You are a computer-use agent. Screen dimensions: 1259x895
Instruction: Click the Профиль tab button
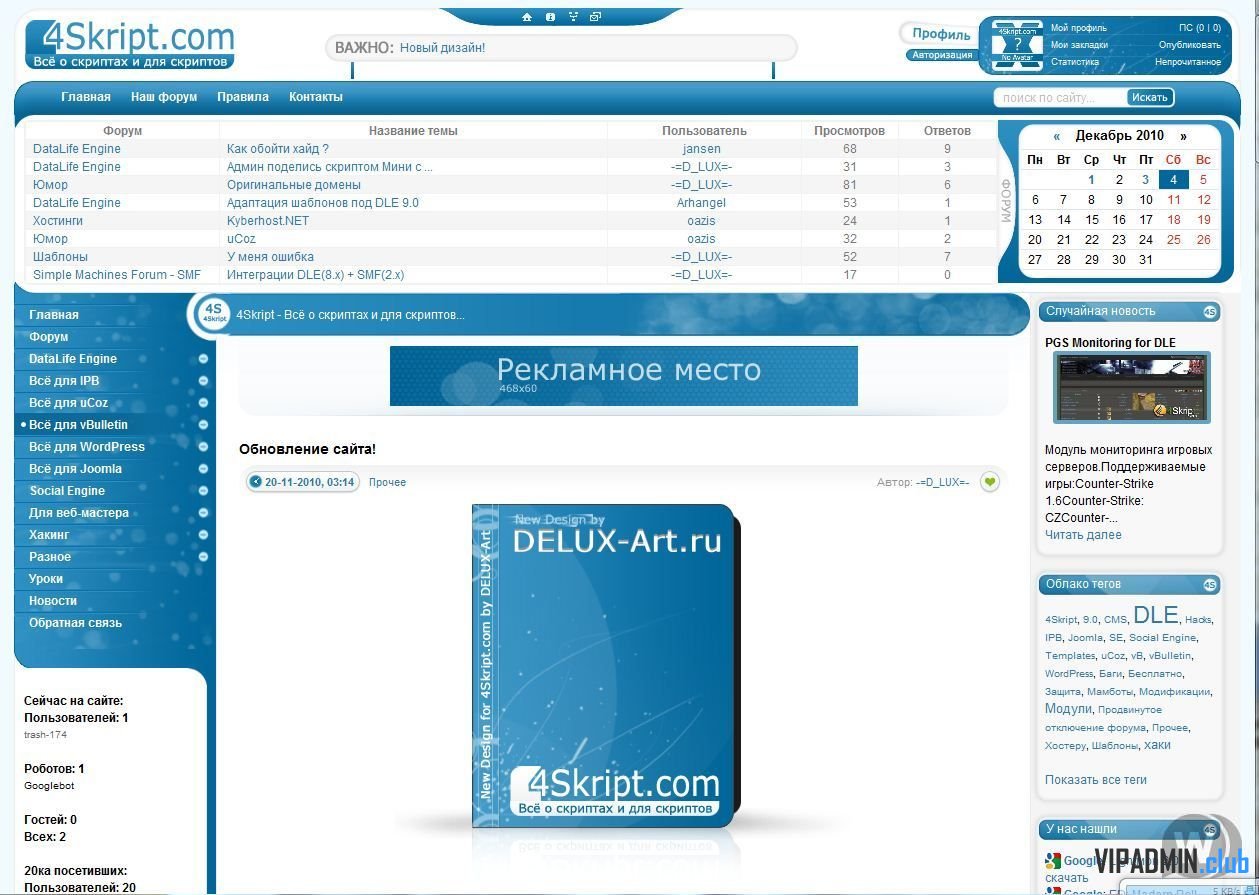[x=941, y=34]
